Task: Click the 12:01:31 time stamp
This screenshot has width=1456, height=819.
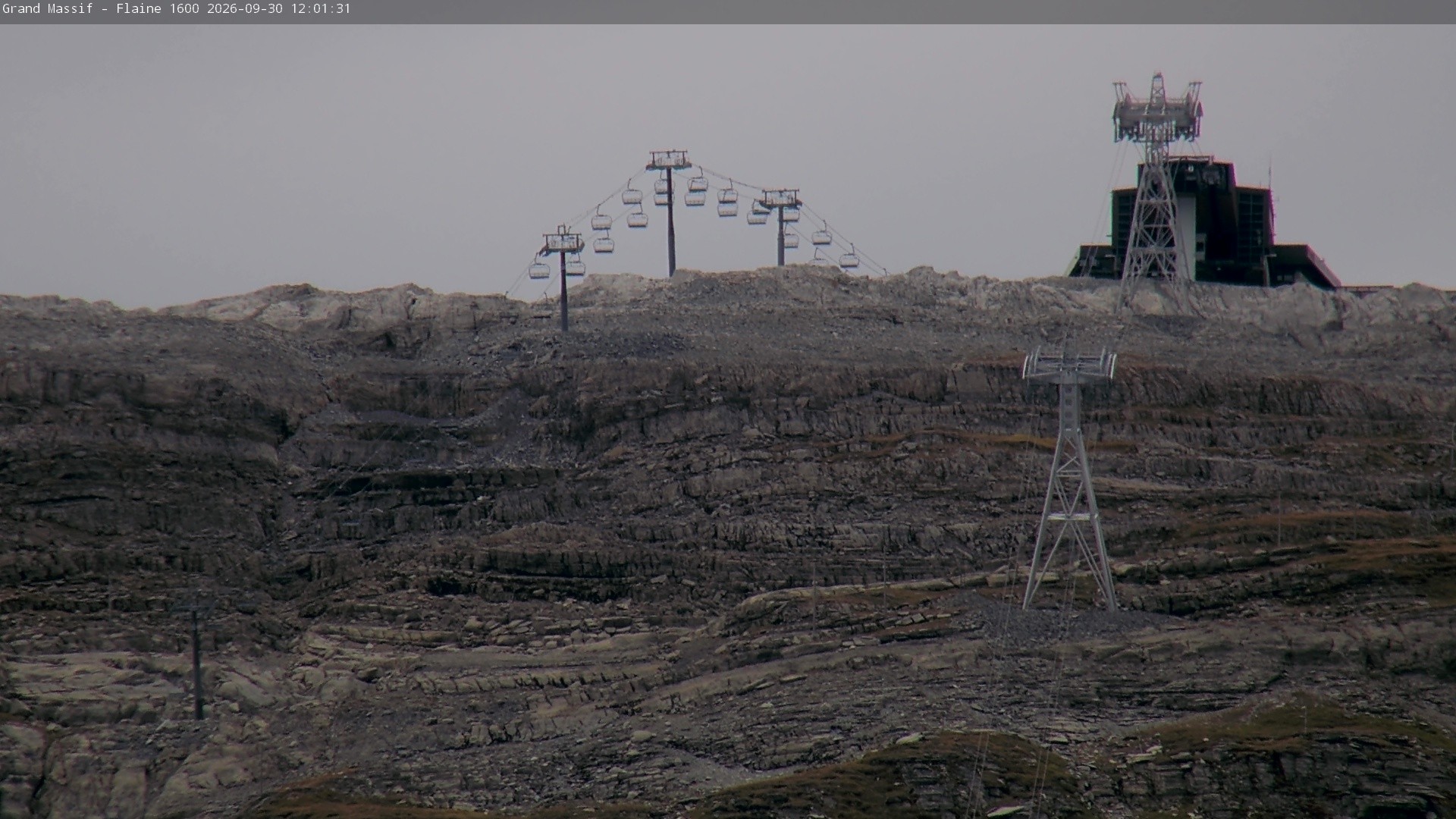Action: 321,9
